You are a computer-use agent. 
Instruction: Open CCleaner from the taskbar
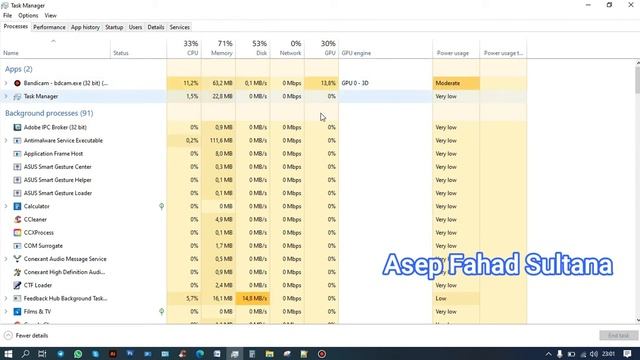click(x=182, y=354)
